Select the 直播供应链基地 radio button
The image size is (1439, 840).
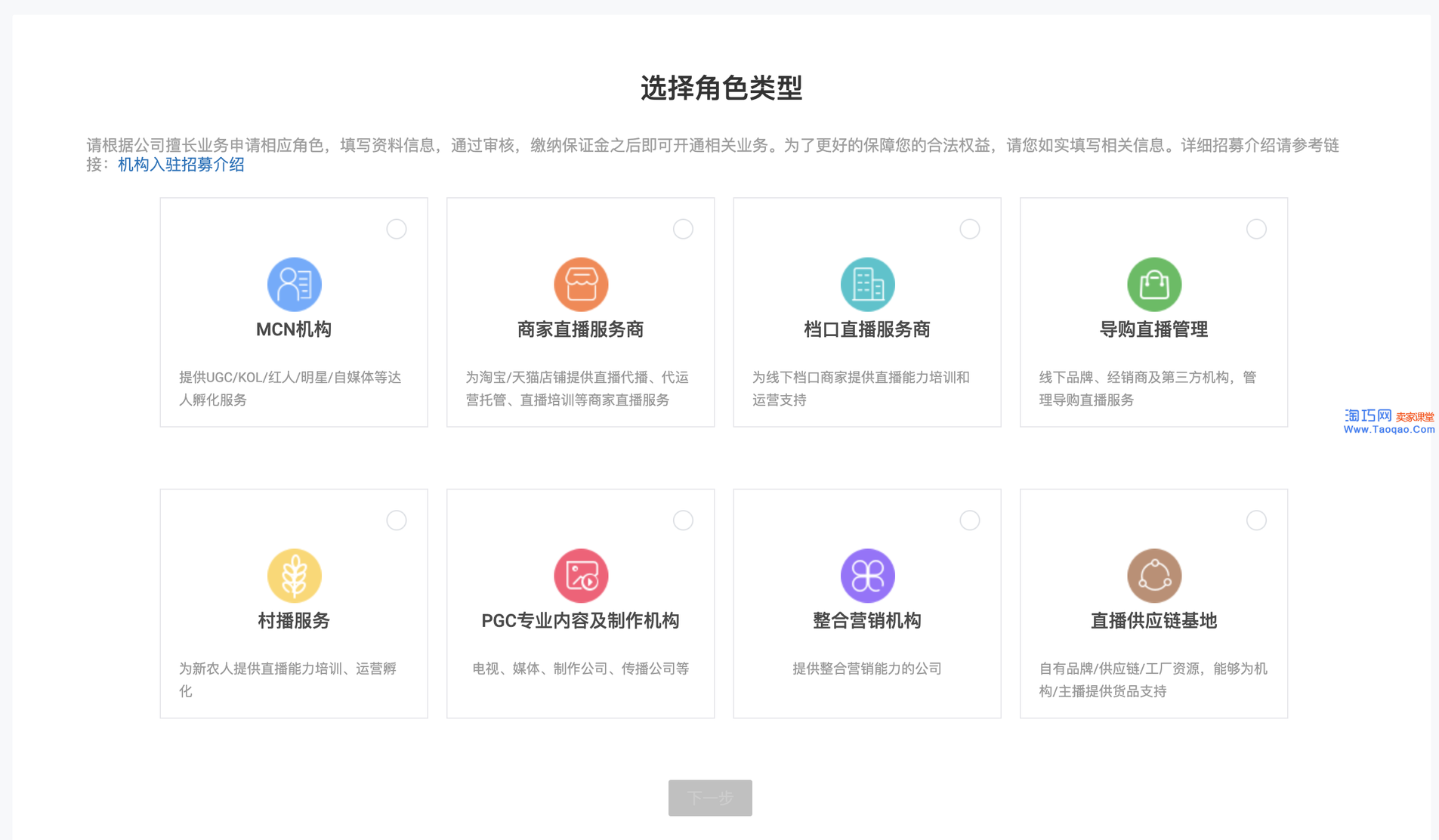click(x=1256, y=520)
